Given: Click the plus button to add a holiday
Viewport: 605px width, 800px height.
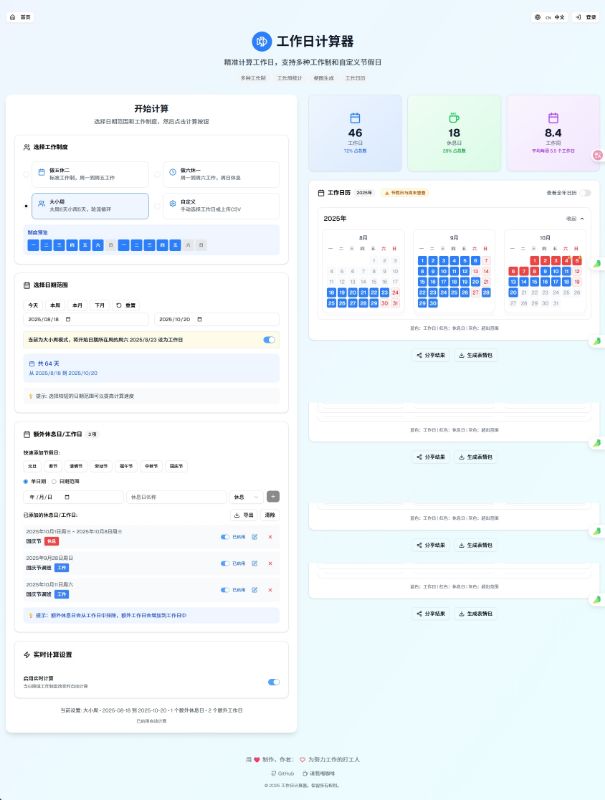Looking at the screenshot, I should (273, 496).
